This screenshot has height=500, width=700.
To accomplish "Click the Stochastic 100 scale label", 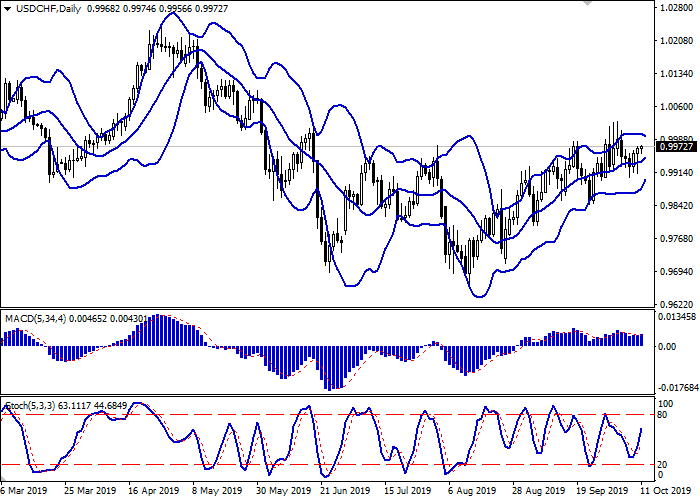I will [x=662, y=402].
